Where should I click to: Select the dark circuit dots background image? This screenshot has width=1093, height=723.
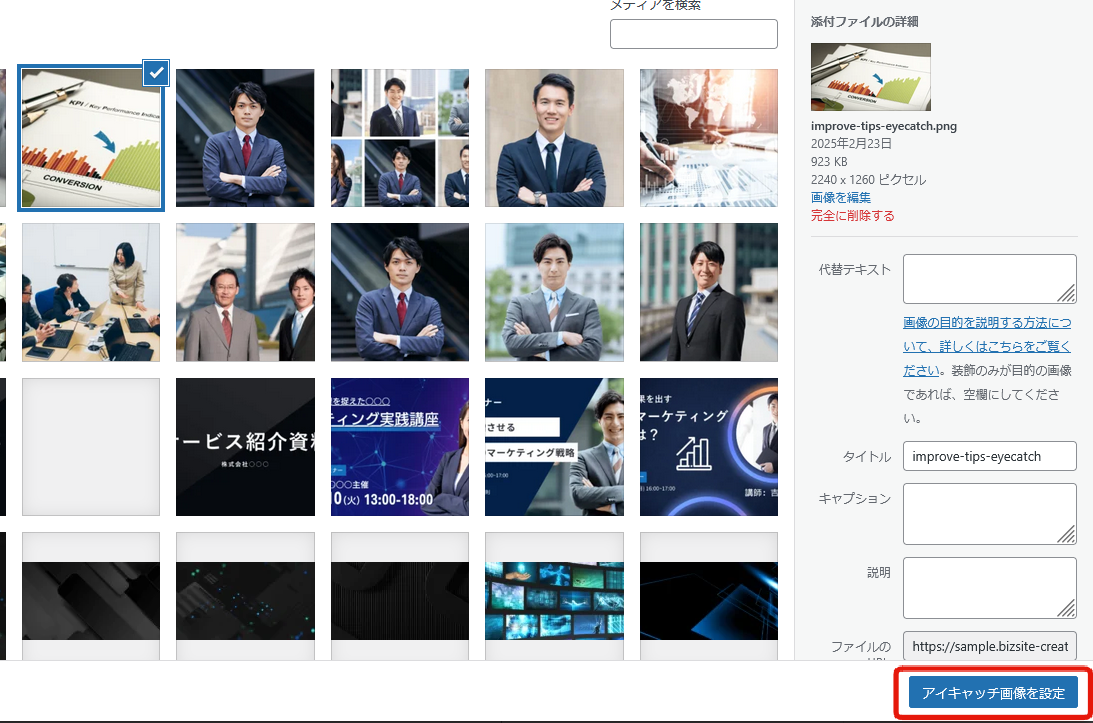(245, 597)
